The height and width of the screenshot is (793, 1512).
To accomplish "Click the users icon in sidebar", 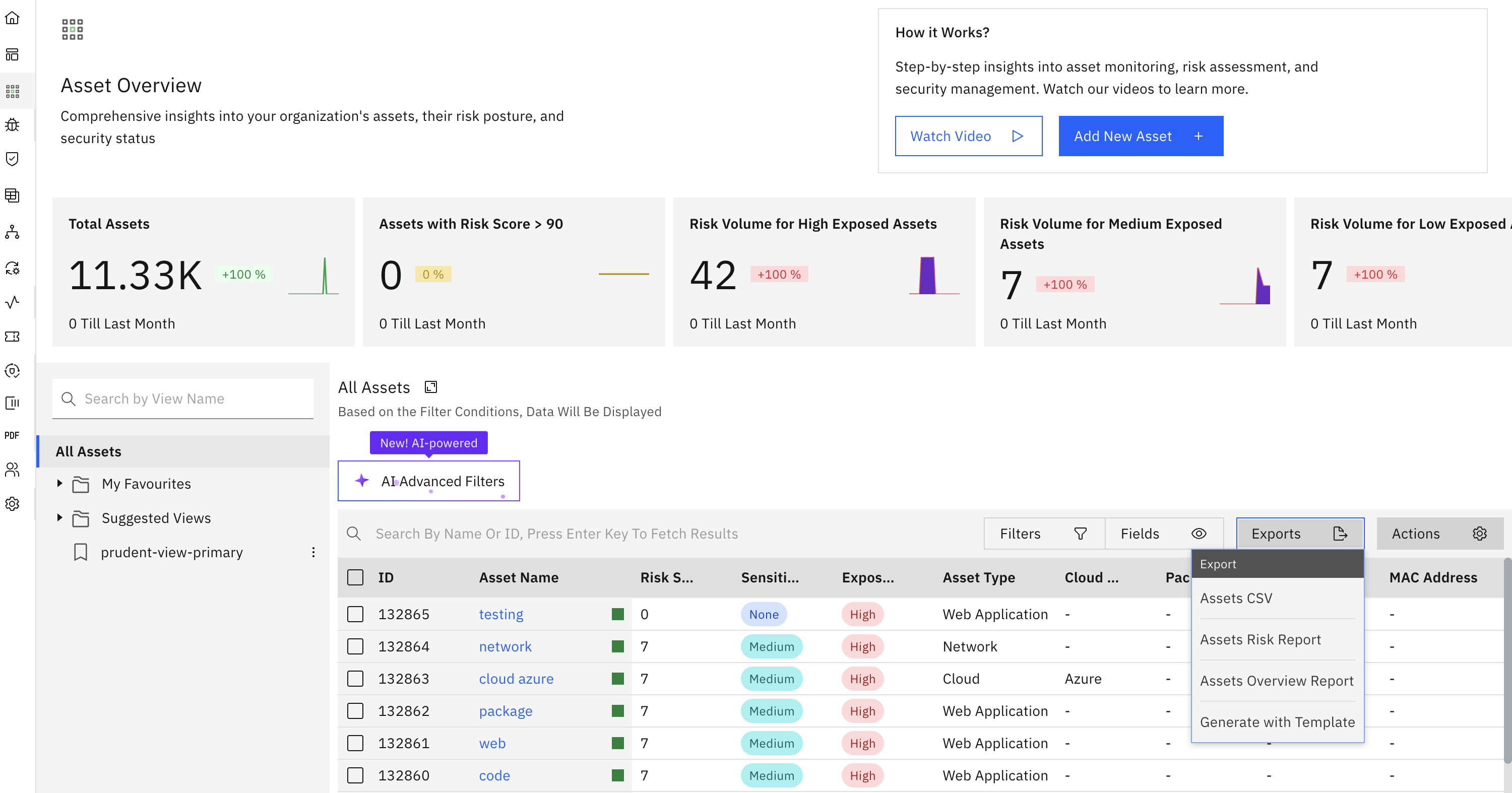I will [12, 469].
